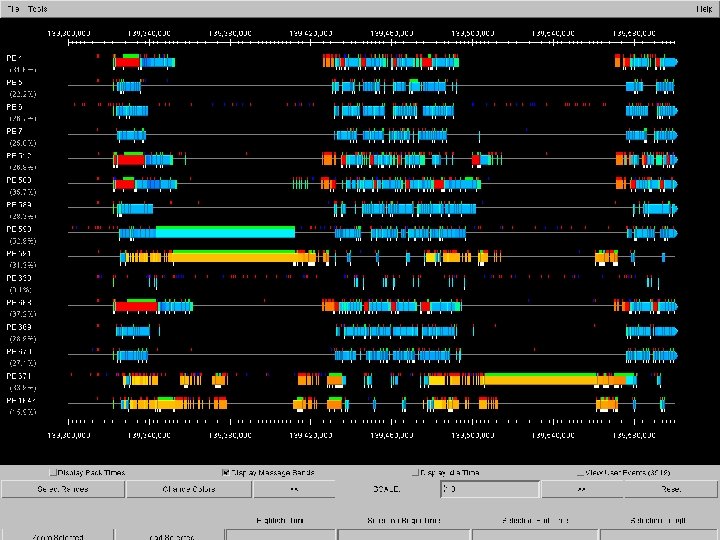Click the Selection End Time field
This screenshot has width=720, height=540.
[535, 535]
